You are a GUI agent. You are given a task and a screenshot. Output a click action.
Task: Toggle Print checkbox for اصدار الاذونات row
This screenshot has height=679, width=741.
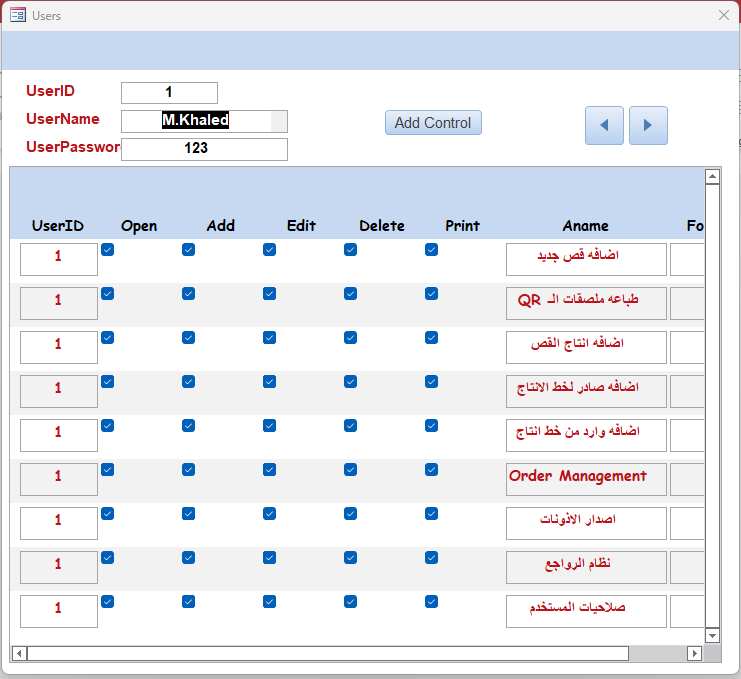[x=431, y=514]
